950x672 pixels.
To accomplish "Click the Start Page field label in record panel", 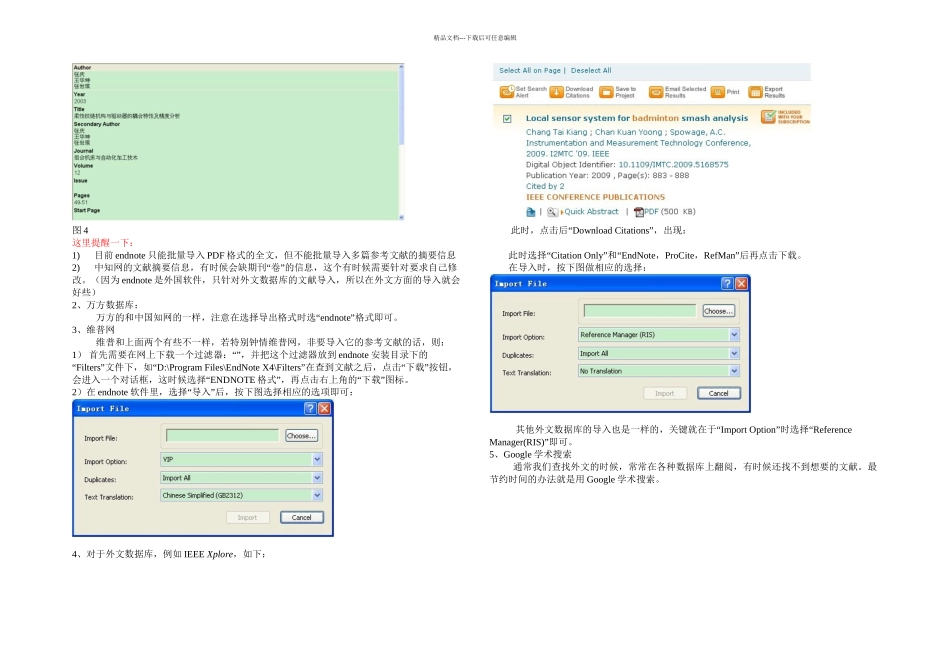I will 87,211.
